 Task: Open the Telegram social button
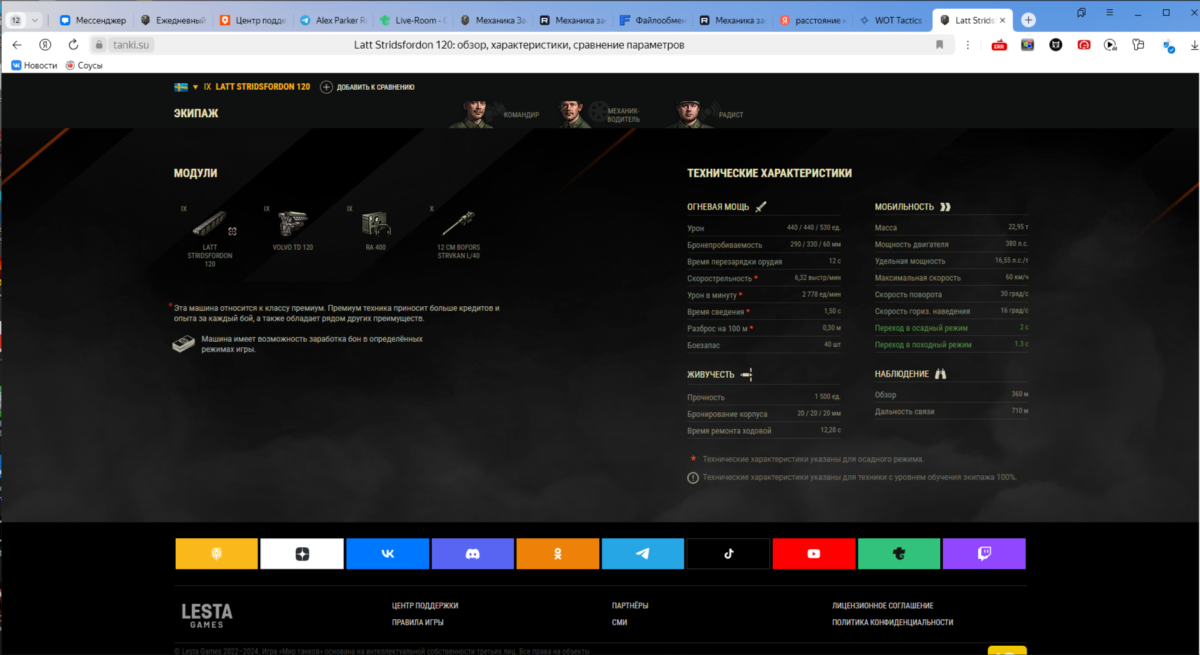pyautogui.click(x=642, y=553)
